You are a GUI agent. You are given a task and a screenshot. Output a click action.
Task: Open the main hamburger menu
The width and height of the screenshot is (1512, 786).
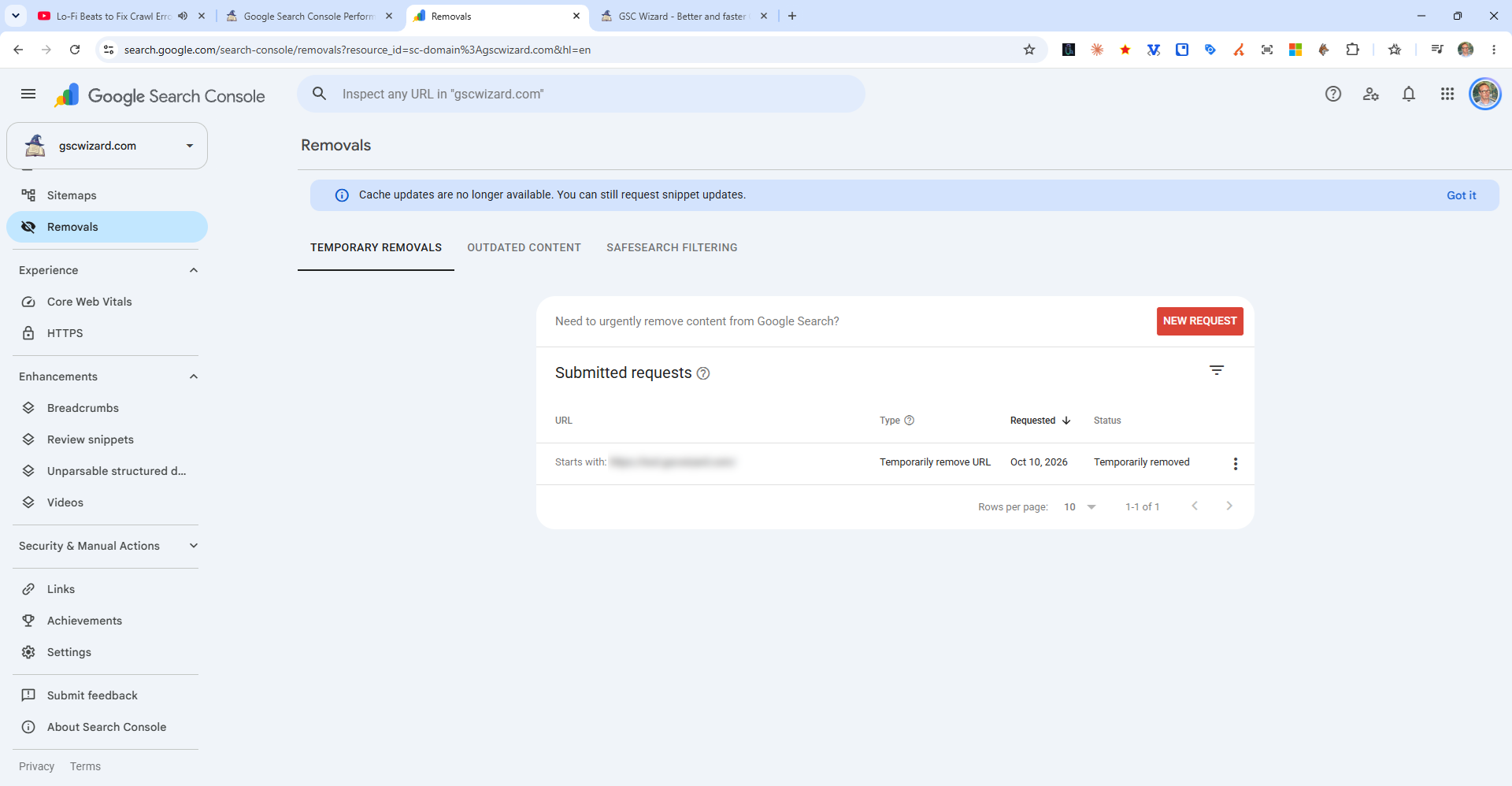click(x=28, y=95)
